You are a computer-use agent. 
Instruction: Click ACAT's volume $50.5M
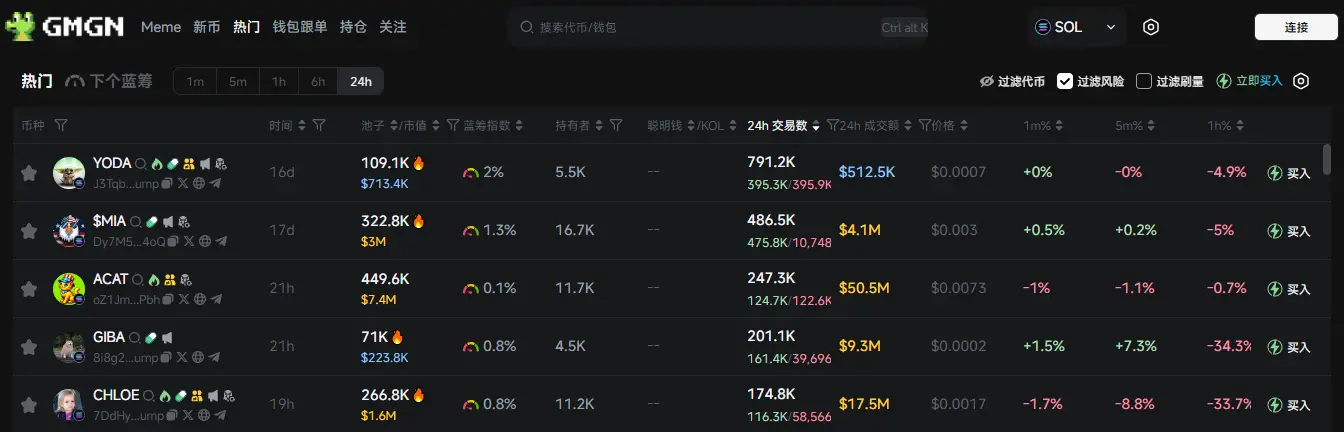tap(864, 288)
